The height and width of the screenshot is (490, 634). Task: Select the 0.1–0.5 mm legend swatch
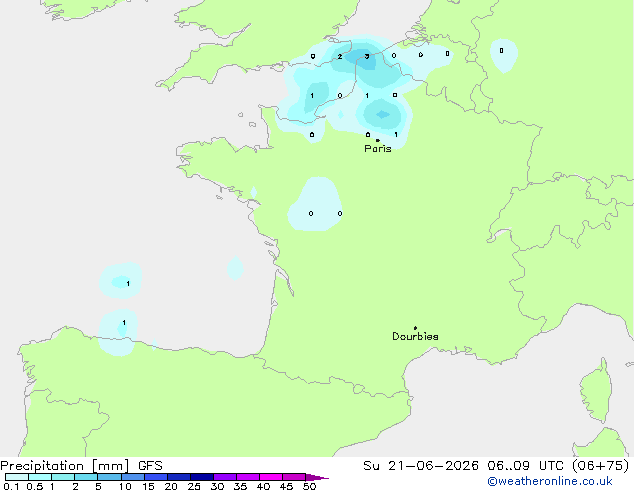pos(17,477)
